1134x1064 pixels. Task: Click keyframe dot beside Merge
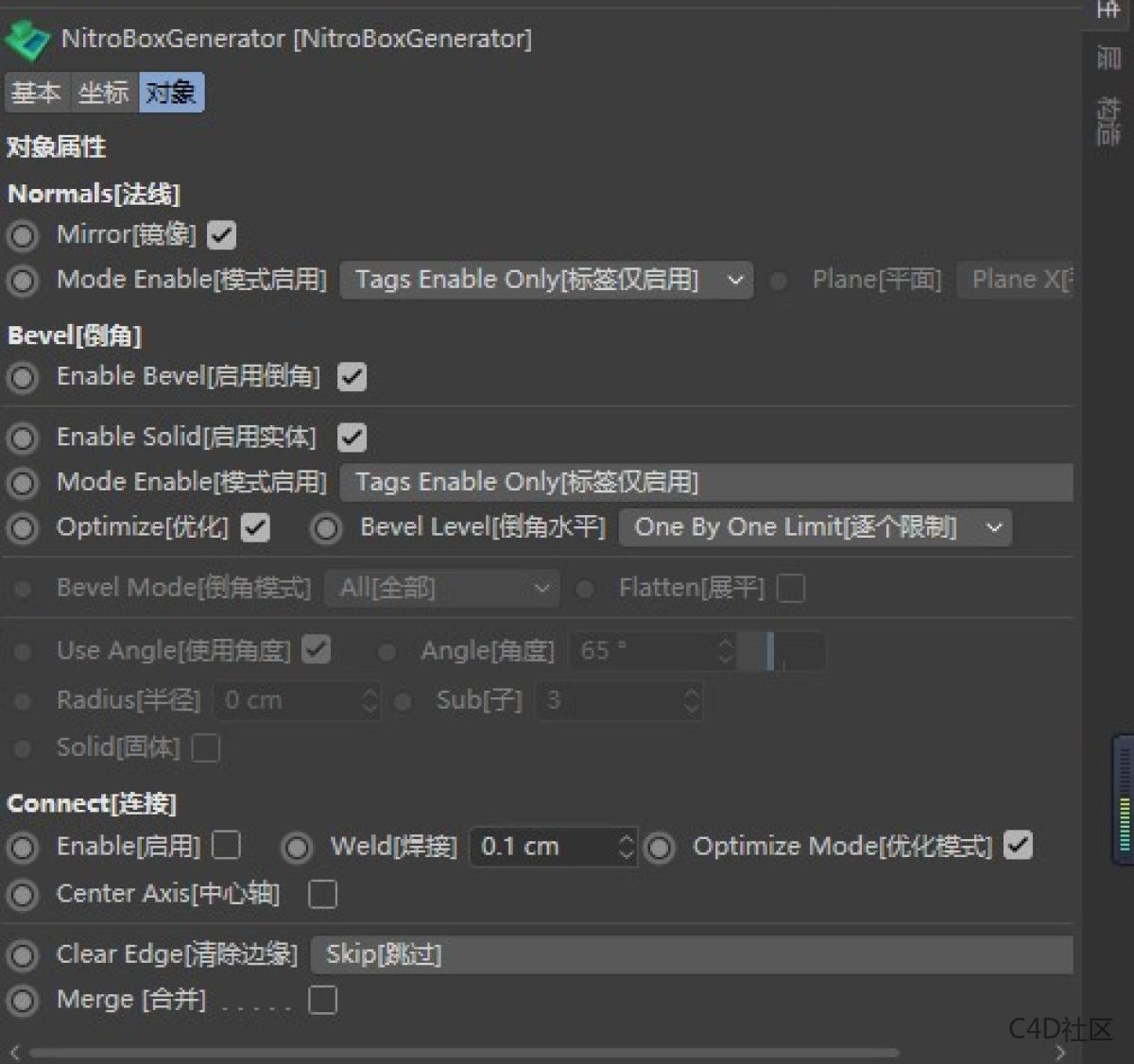pyautogui.click(x=23, y=1000)
